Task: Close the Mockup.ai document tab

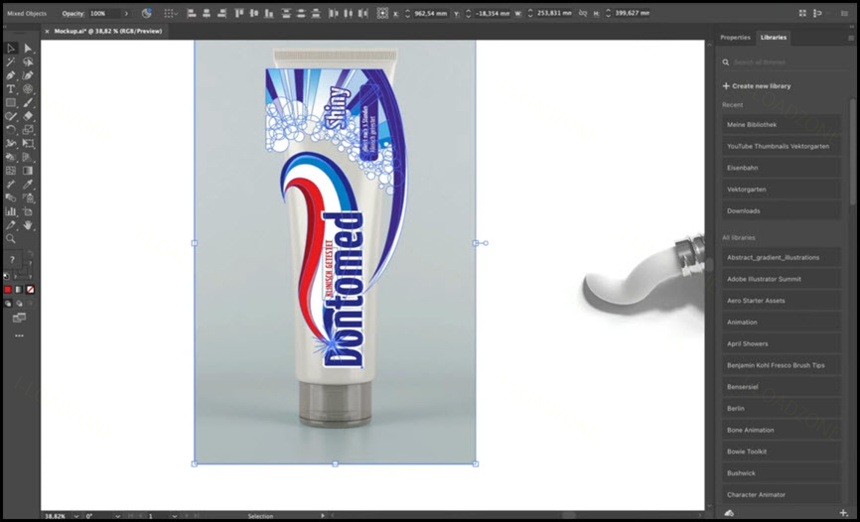Action: coord(47,32)
